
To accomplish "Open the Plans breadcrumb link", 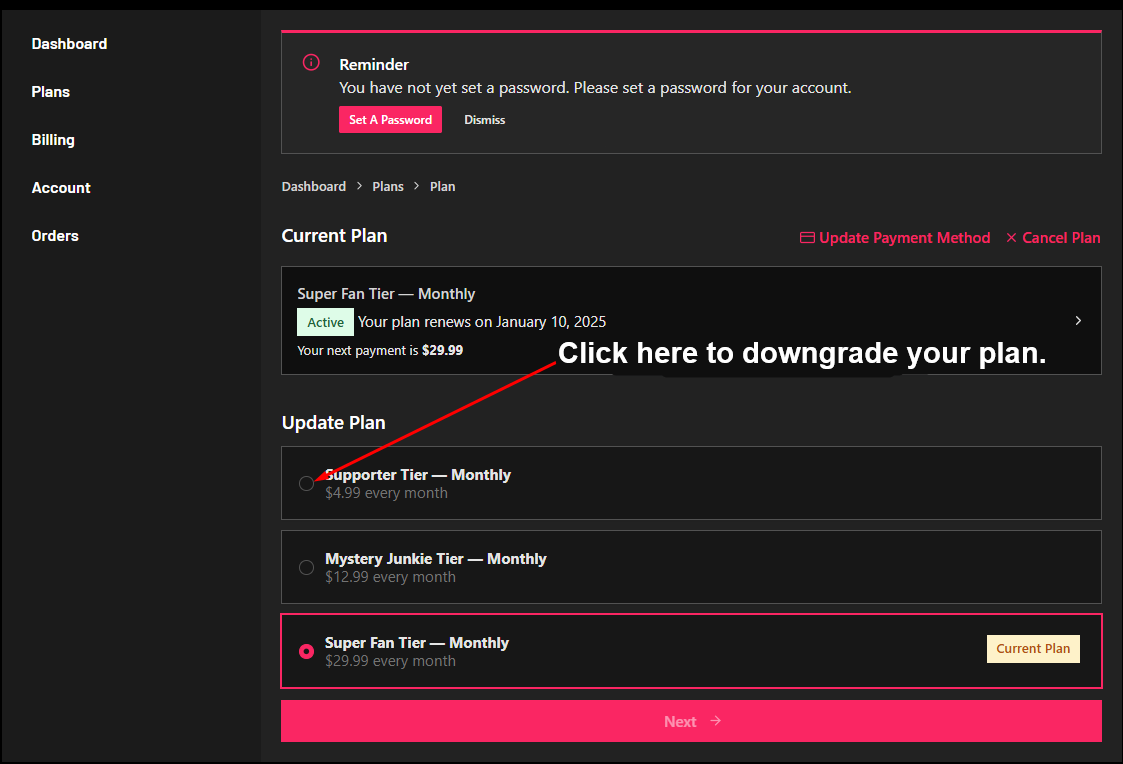I will tap(387, 186).
